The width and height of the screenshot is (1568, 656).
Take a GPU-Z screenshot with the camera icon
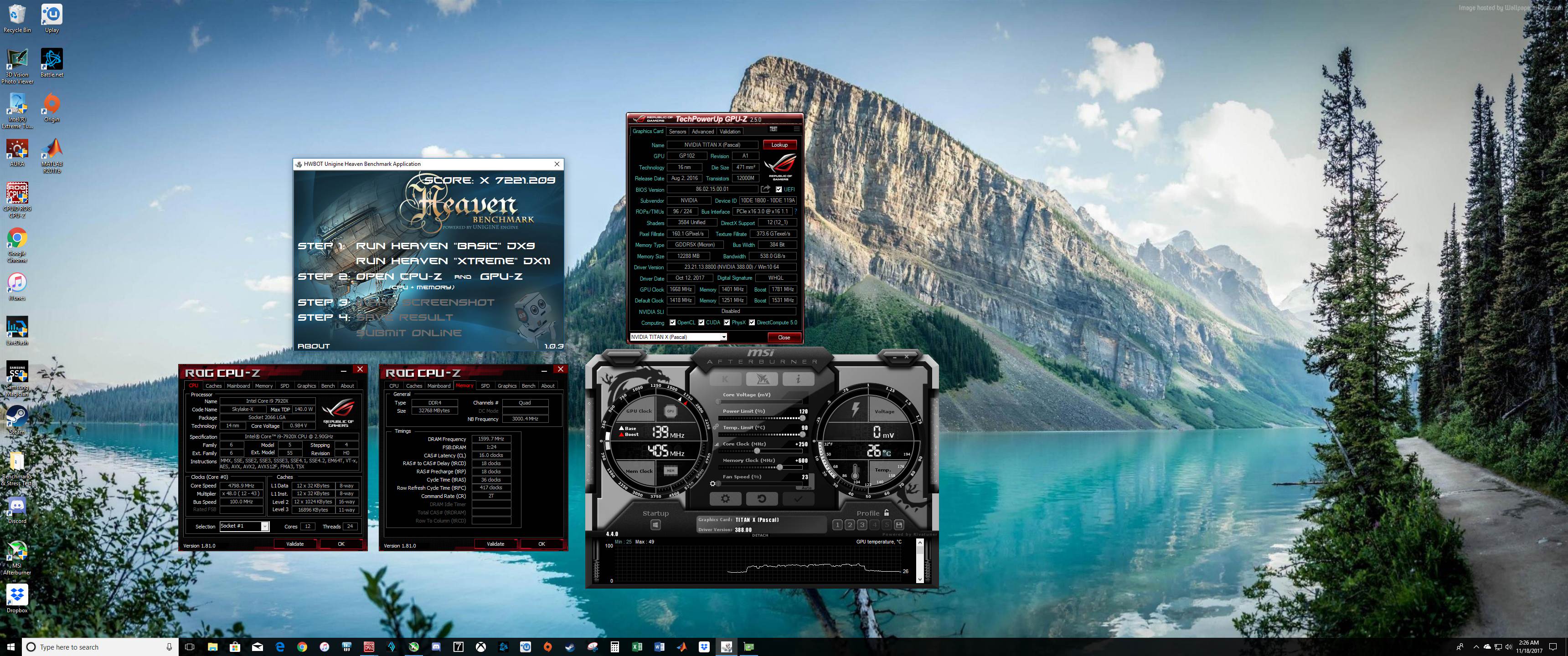tap(774, 129)
